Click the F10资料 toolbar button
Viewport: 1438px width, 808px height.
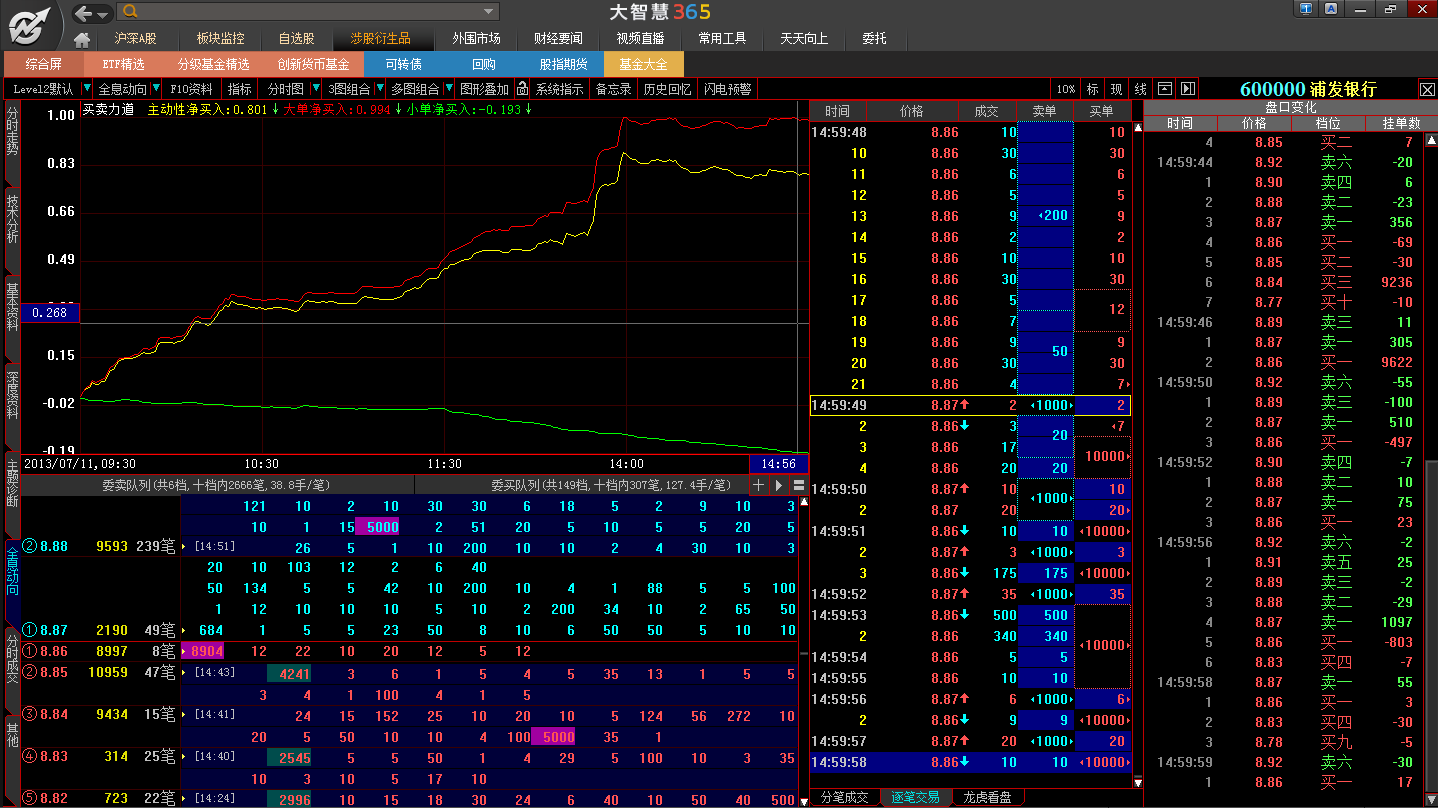point(191,89)
